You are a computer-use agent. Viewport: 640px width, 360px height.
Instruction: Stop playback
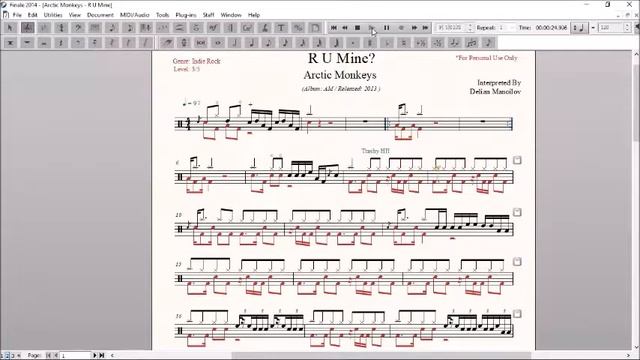(358, 28)
